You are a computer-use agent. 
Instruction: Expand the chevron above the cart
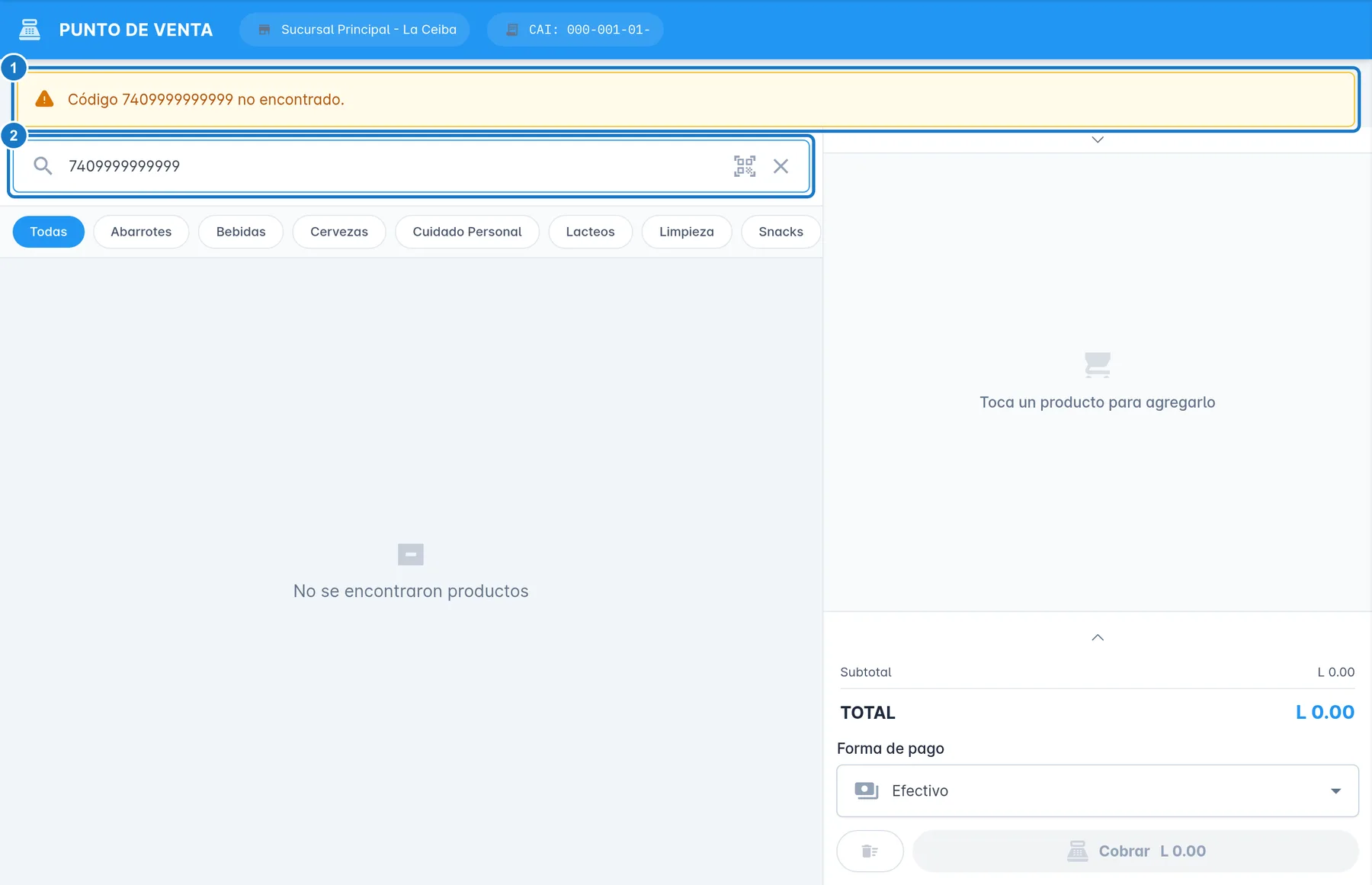point(1098,139)
